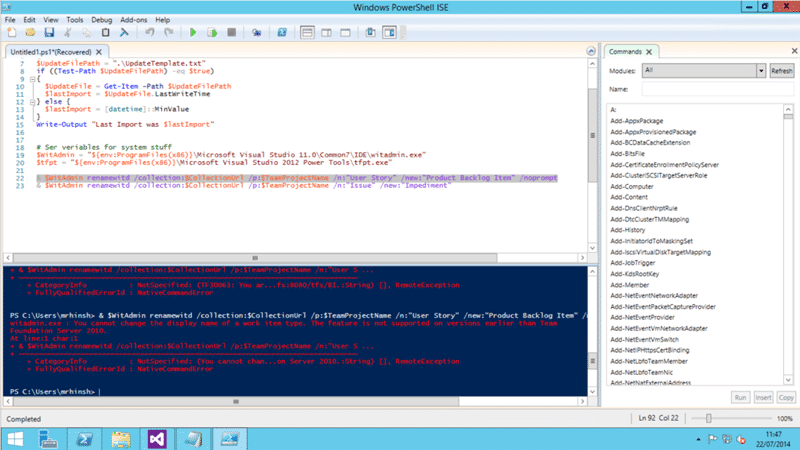Screen dimensions: 800x450
Task: Adjust the zoom slider in the status bar
Action: pyautogui.click(x=709, y=418)
